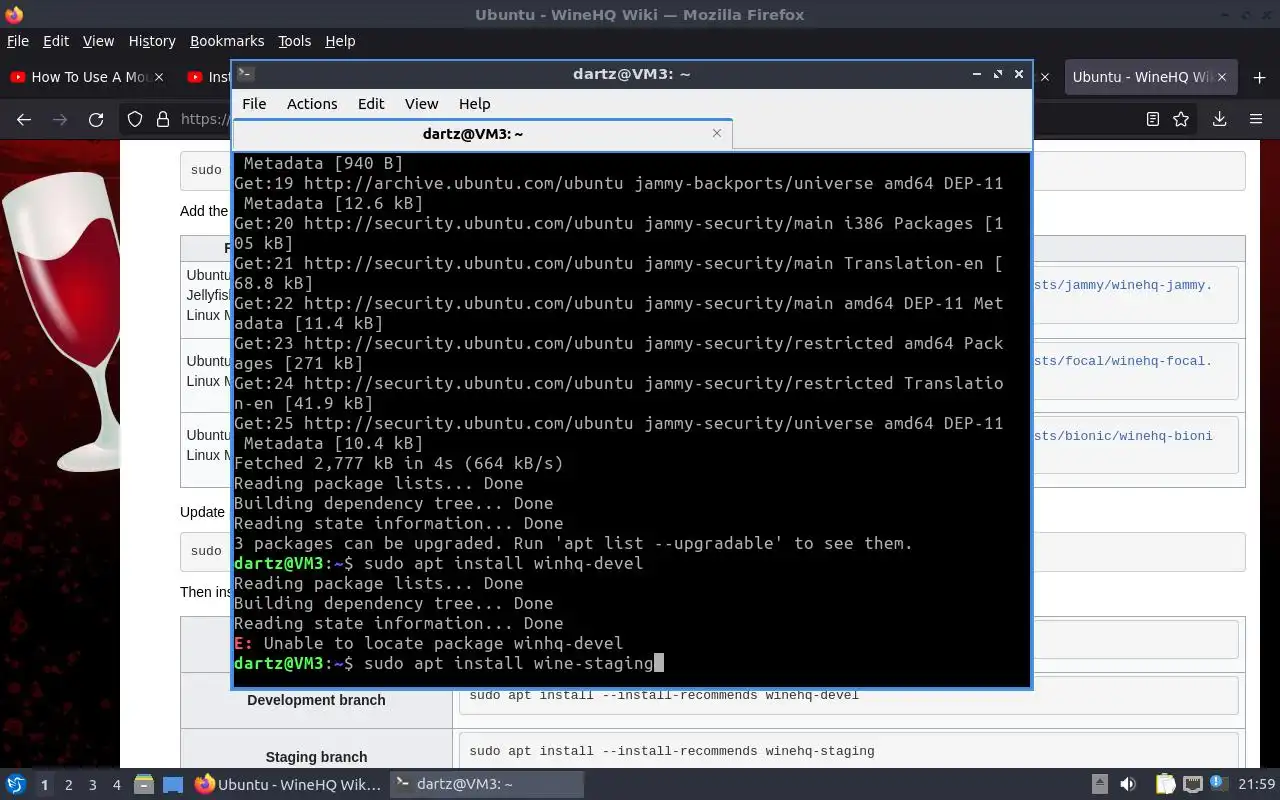
Task: Click the '3 packages can be upgraded' line
Action: (573, 543)
